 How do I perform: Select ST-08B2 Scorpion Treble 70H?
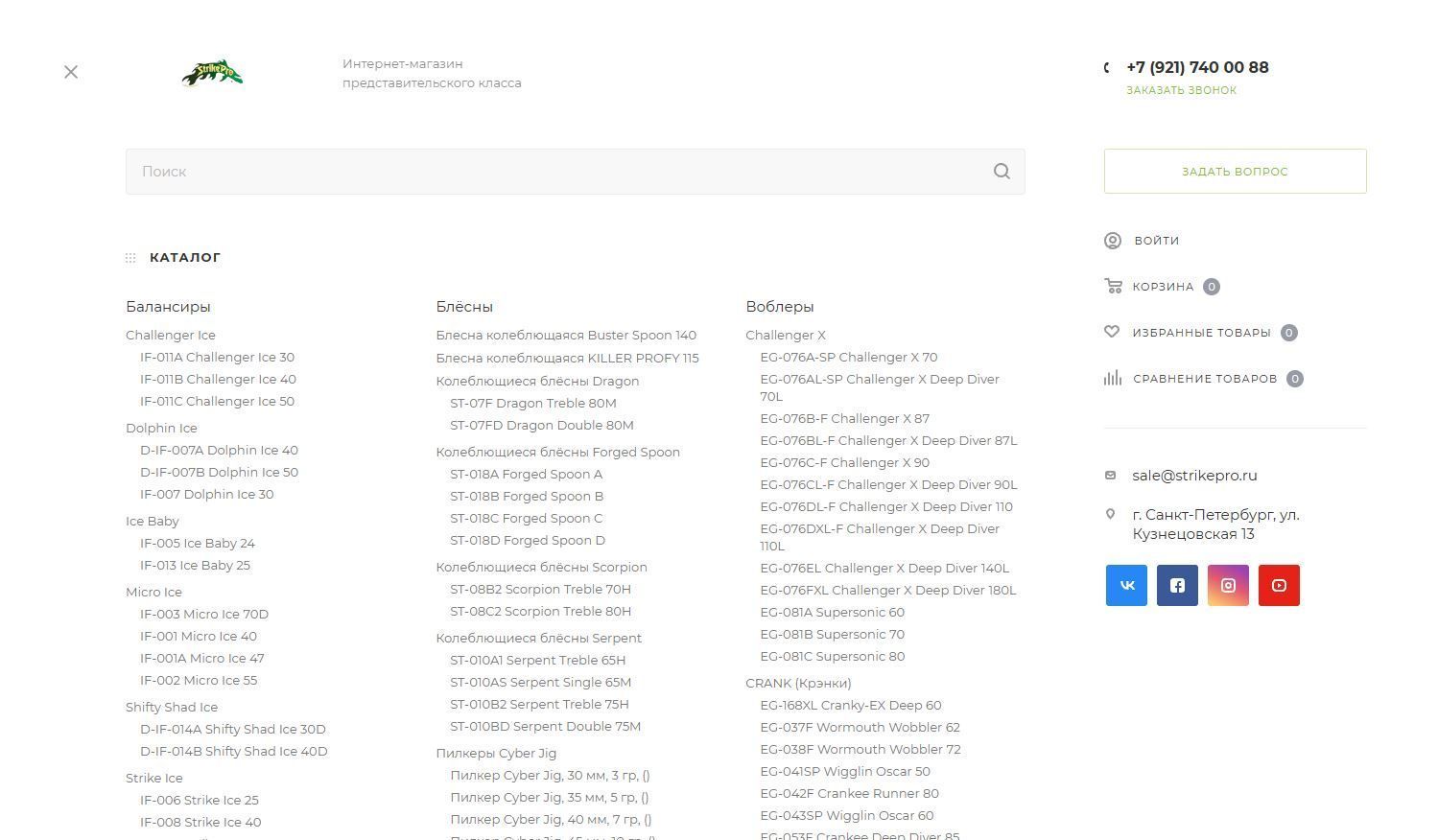[540, 589]
